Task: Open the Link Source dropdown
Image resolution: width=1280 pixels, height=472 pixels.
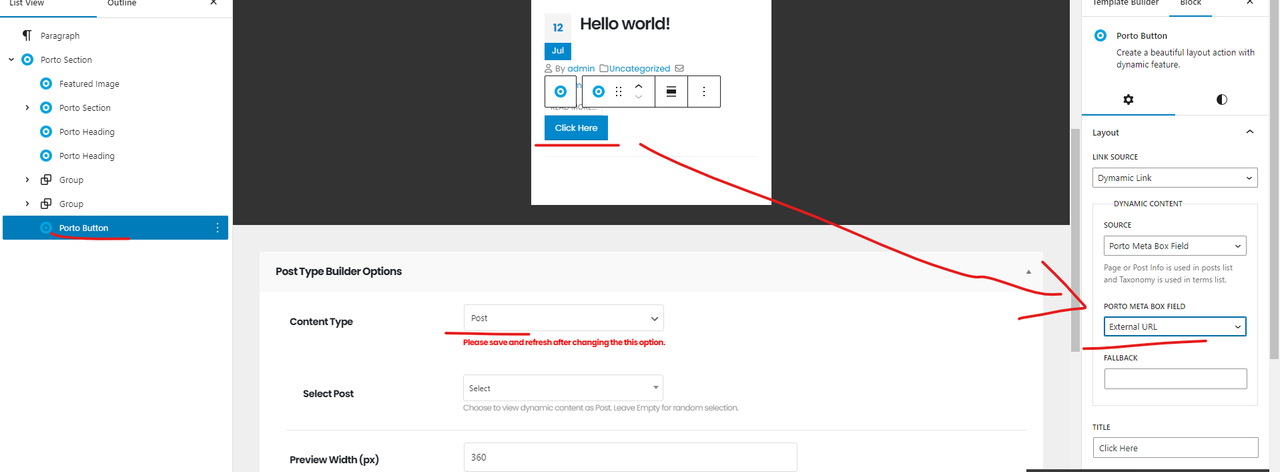Action: (x=1175, y=178)
